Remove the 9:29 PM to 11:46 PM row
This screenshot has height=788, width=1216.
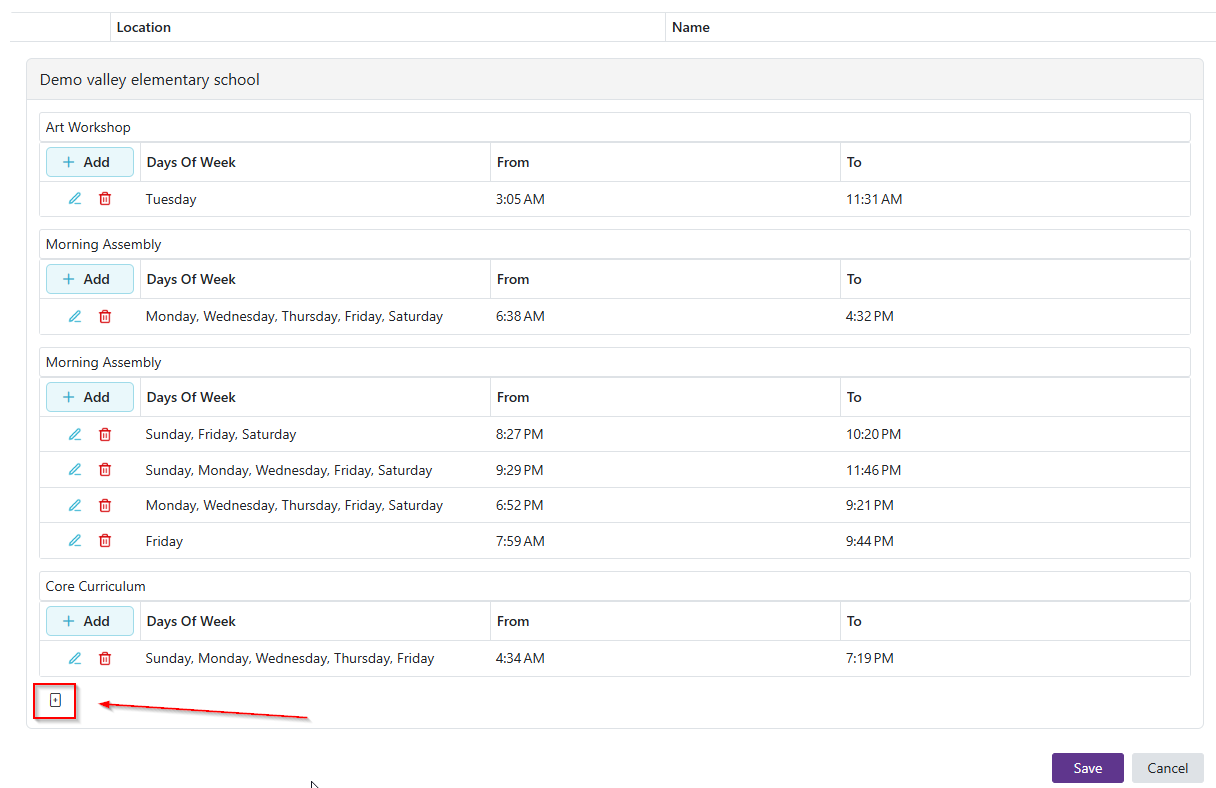pos(105,470)
